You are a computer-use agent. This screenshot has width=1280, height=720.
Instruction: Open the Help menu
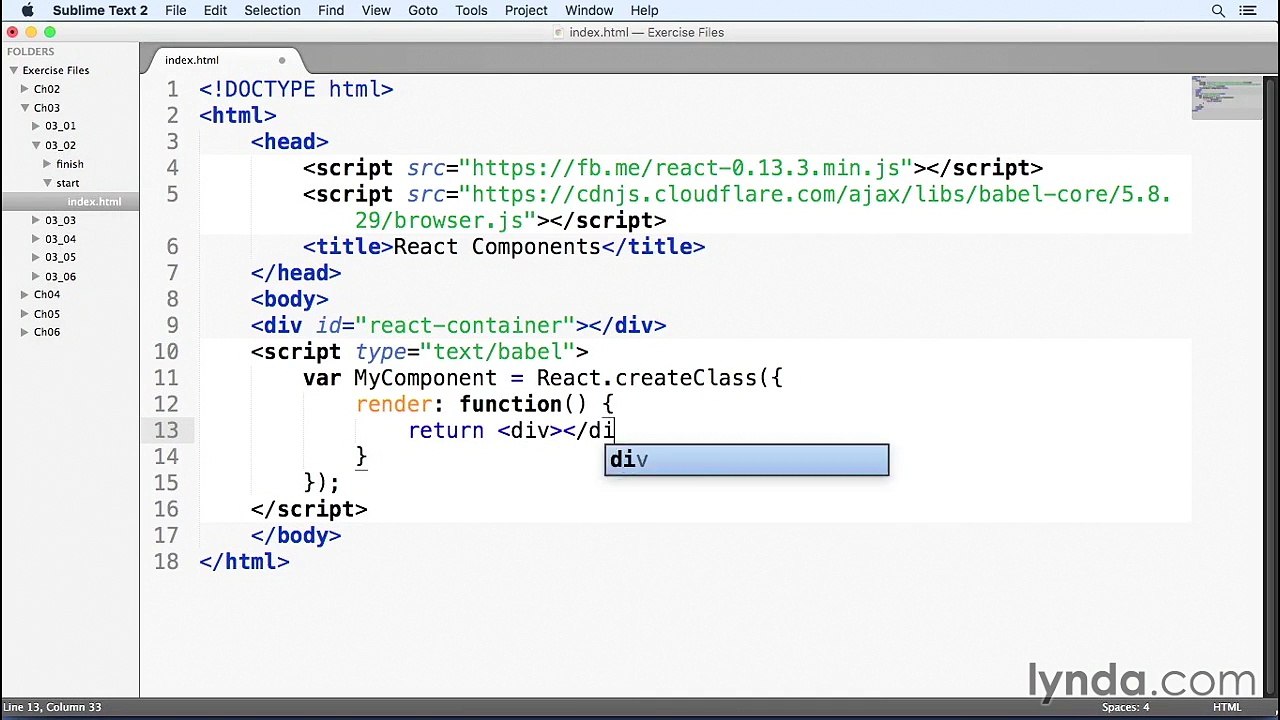point(644,10)
